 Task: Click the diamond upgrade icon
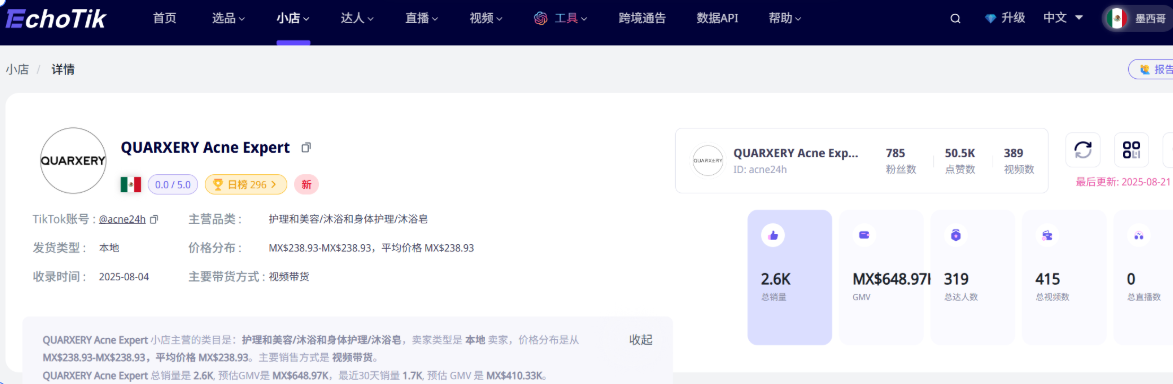(x=990, y=19)
